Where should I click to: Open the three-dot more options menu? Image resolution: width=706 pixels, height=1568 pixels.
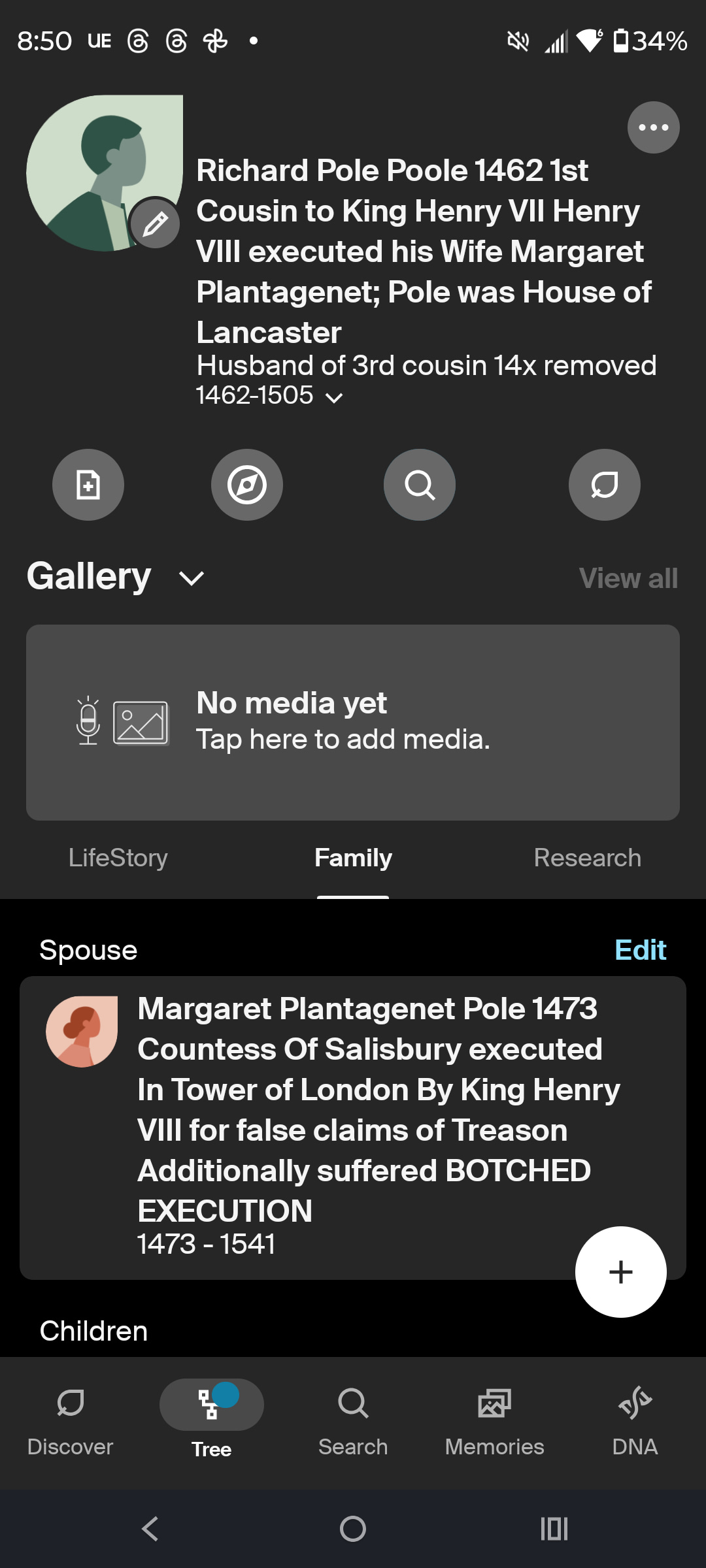click(x=653, y=127)
